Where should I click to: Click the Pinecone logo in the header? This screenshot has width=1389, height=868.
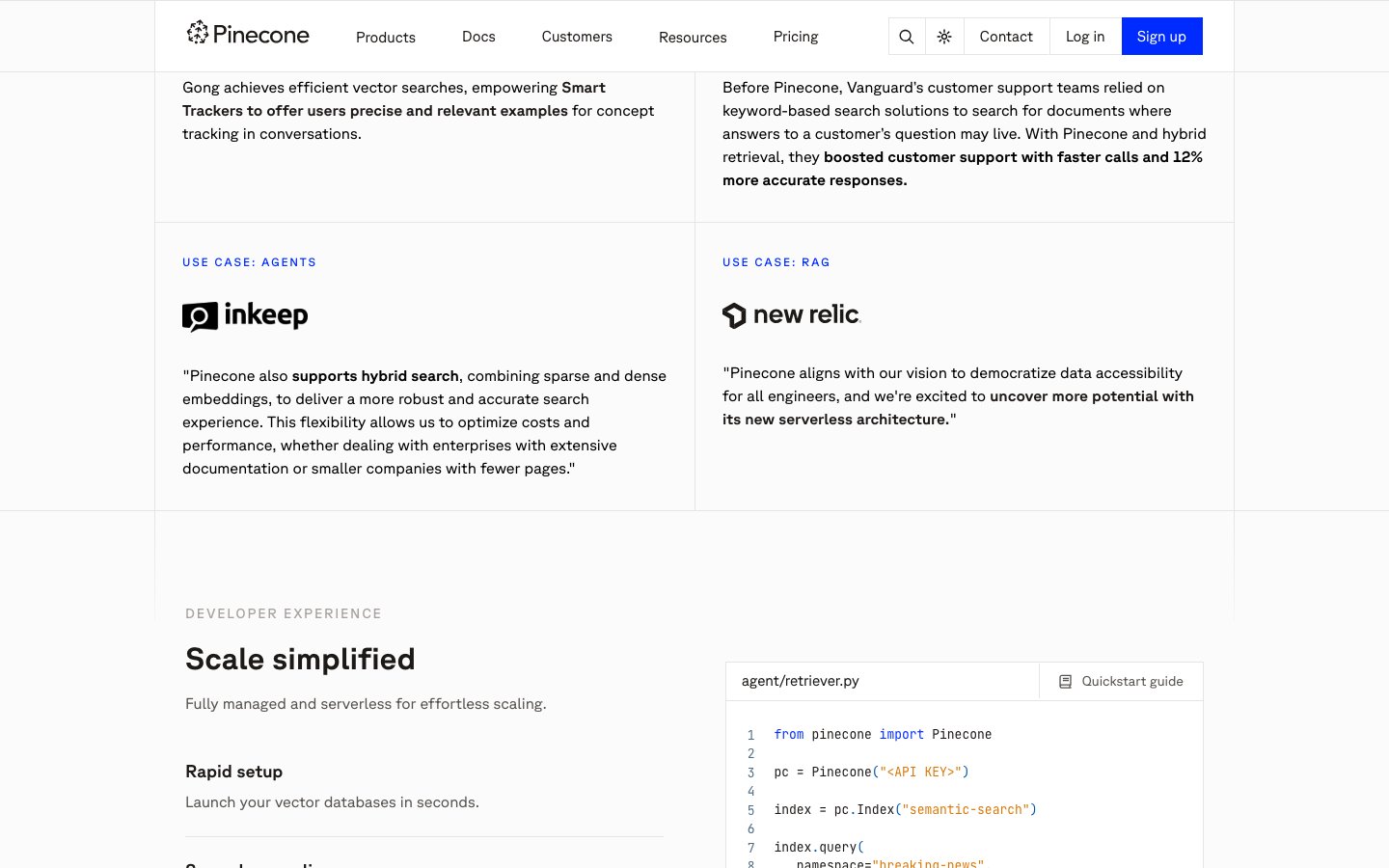click(x=248, y=35)
